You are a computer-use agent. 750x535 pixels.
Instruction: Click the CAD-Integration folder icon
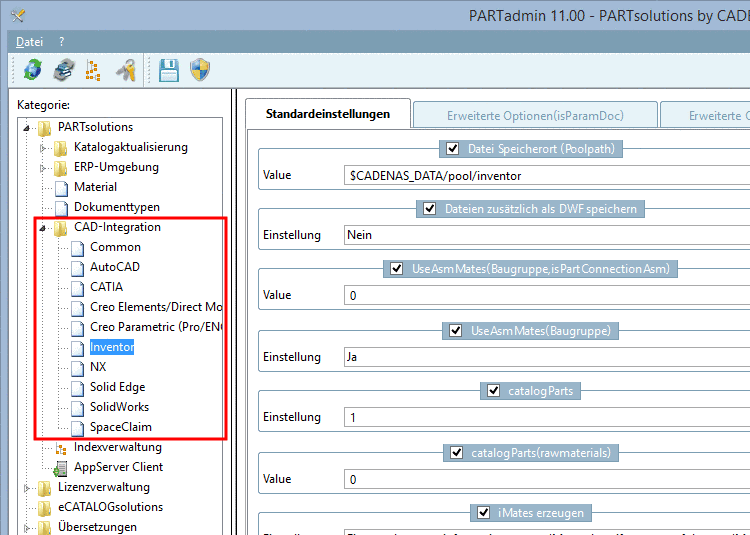(x=60, y=228)
